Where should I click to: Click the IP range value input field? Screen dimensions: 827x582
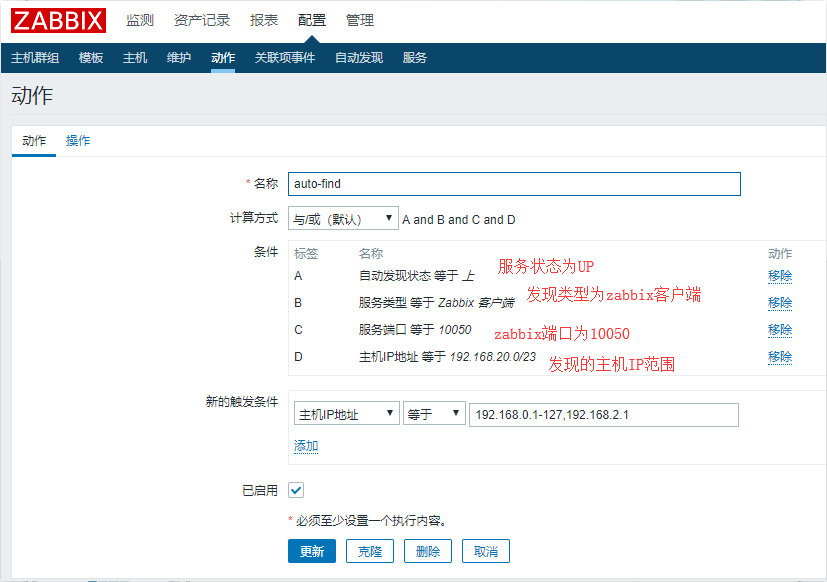coord(603,414)
